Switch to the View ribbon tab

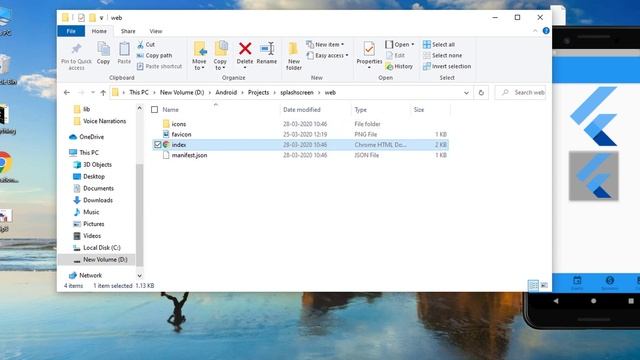click(x=156, y=31)
